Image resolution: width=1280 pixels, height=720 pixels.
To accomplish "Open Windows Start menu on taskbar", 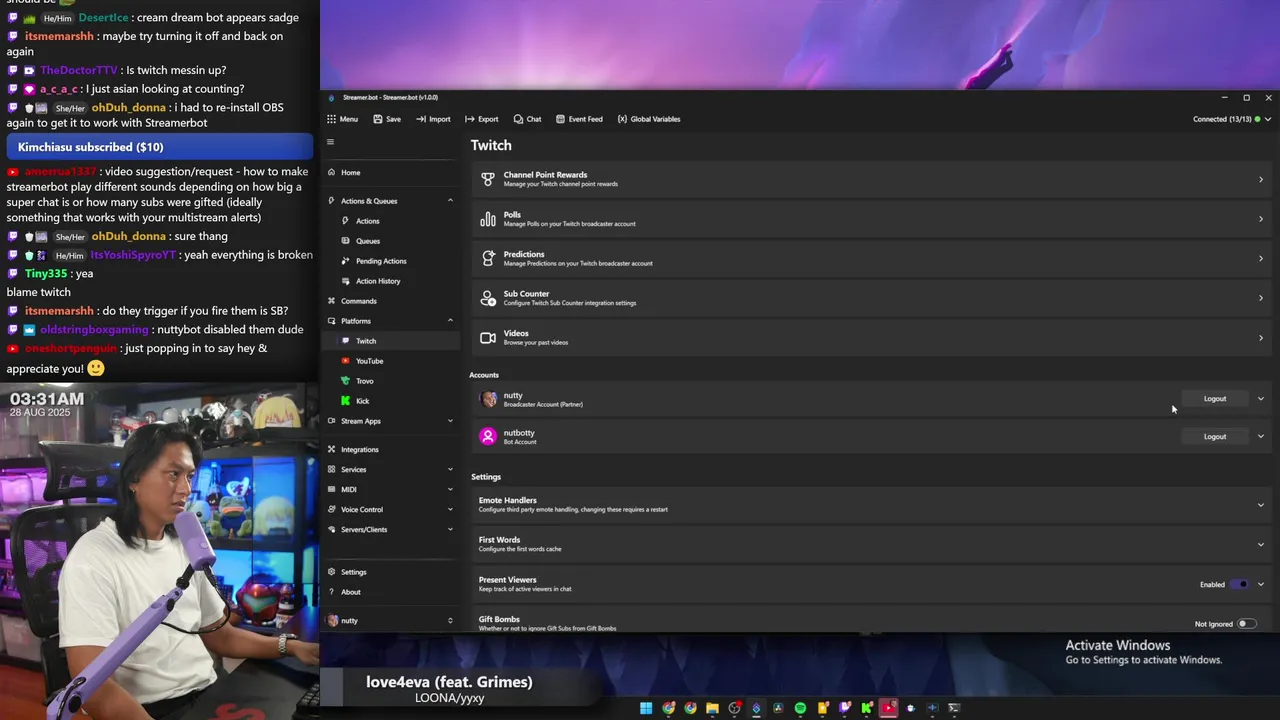I will 646,708.
